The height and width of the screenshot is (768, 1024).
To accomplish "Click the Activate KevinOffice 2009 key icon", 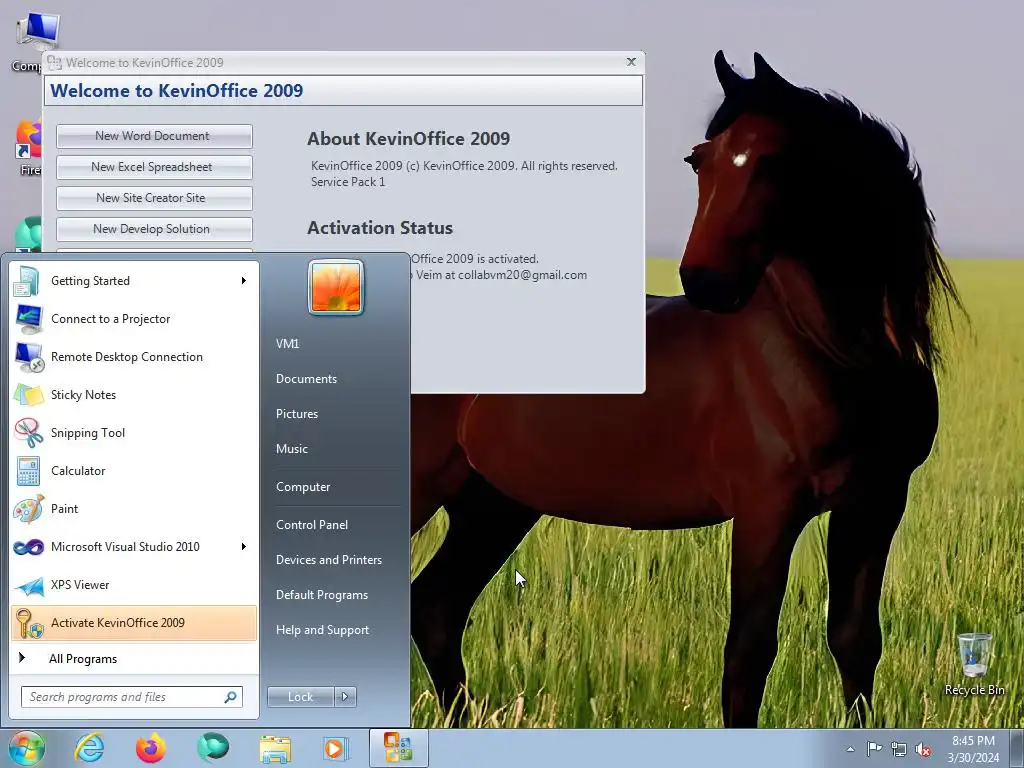I will point(28,622).
